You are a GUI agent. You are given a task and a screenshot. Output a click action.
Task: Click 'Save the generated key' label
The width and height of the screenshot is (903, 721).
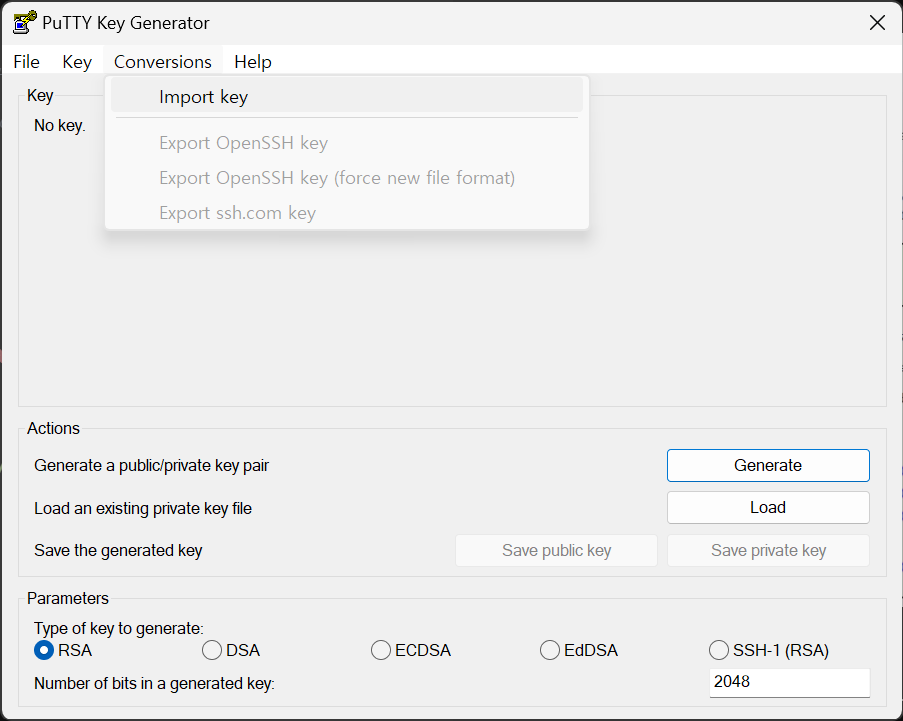click(118, 551)
